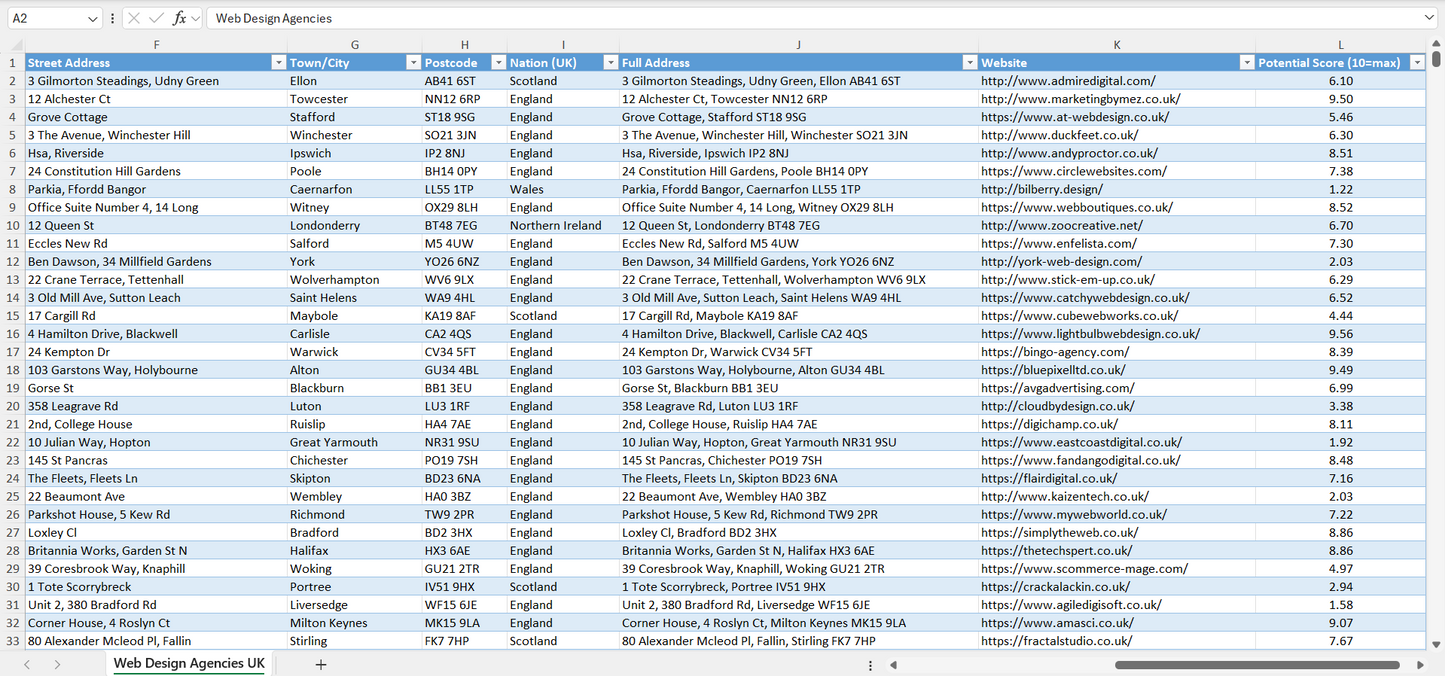Screen dimensions: 1445x676
Task: Click the Name Box showing A2
Action: tap(45, 18)
